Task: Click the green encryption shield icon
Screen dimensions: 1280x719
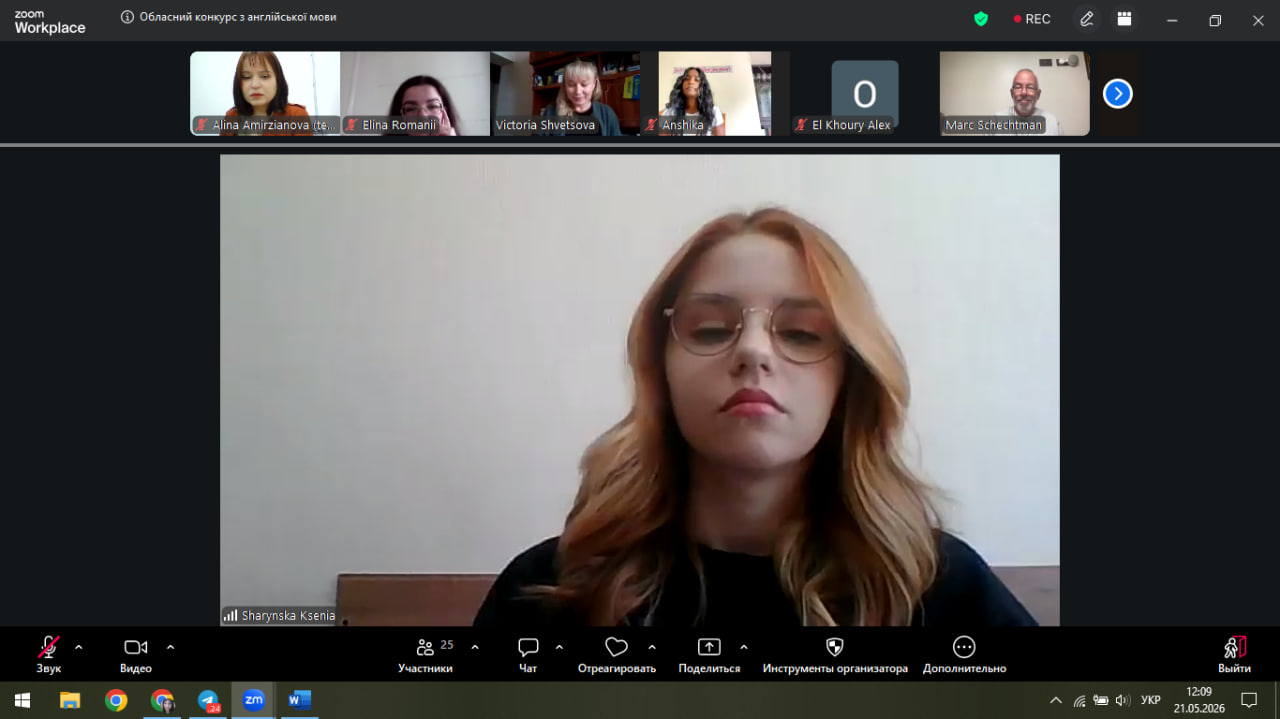Action: point(981,19)
